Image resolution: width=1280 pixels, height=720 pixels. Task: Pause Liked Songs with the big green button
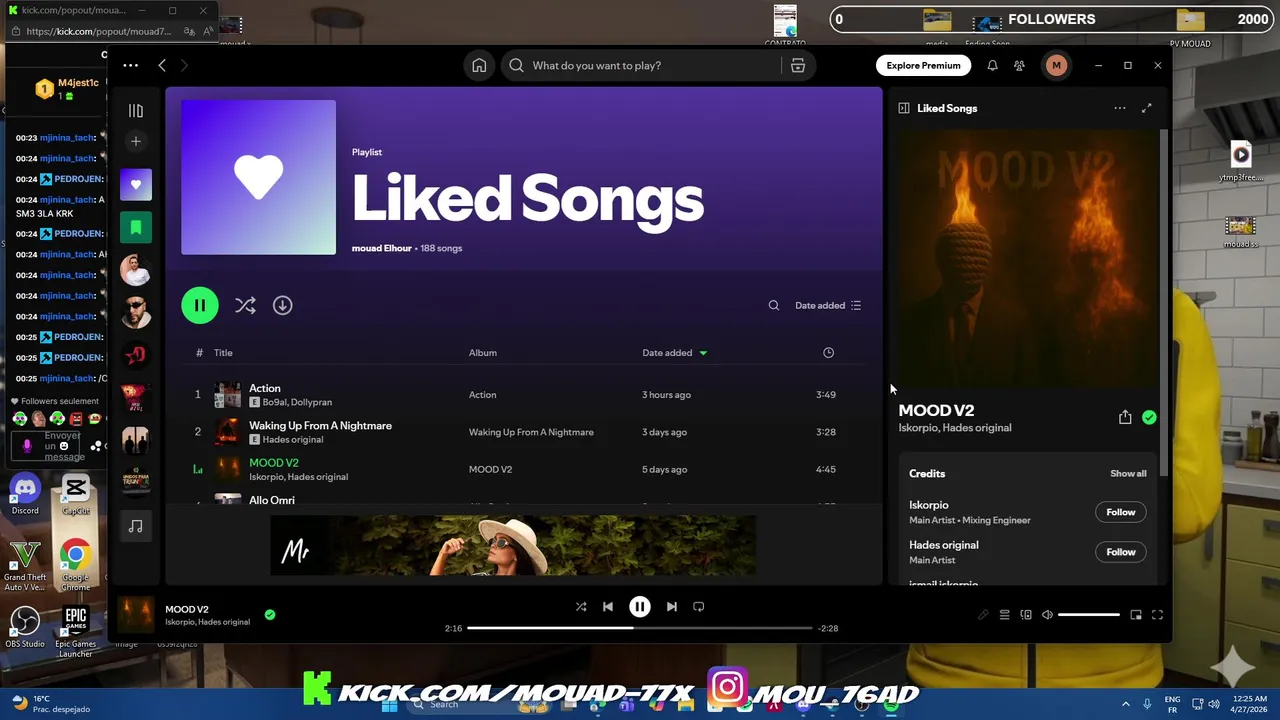200,305
